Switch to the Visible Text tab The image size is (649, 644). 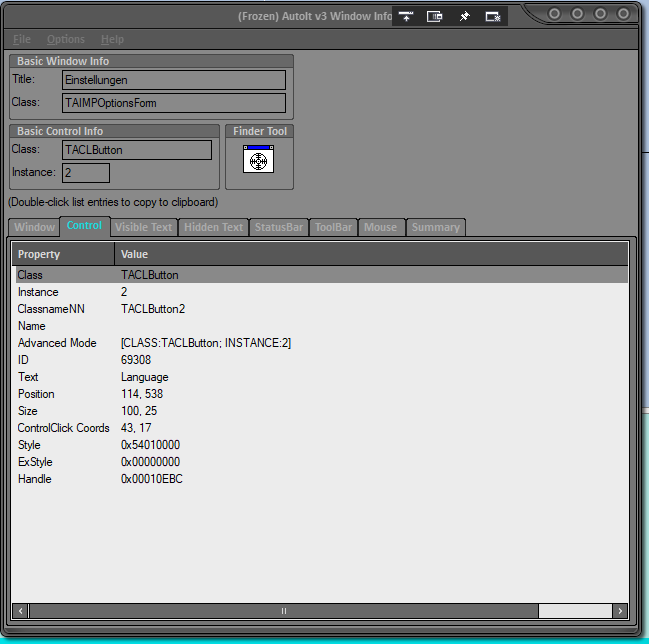143,227
